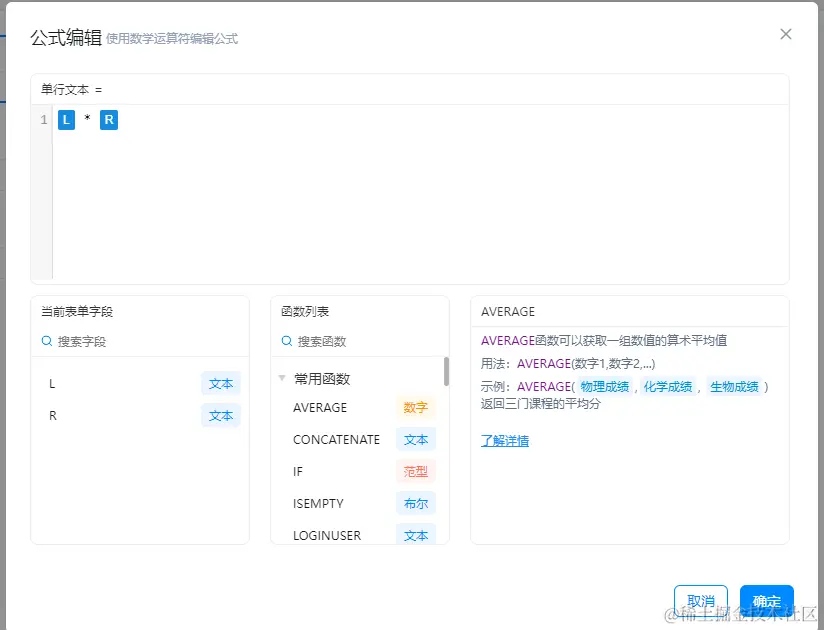Click the 单行文本 = label
Image resolution: width=824 pixels, height=630 pixels.
71,90
